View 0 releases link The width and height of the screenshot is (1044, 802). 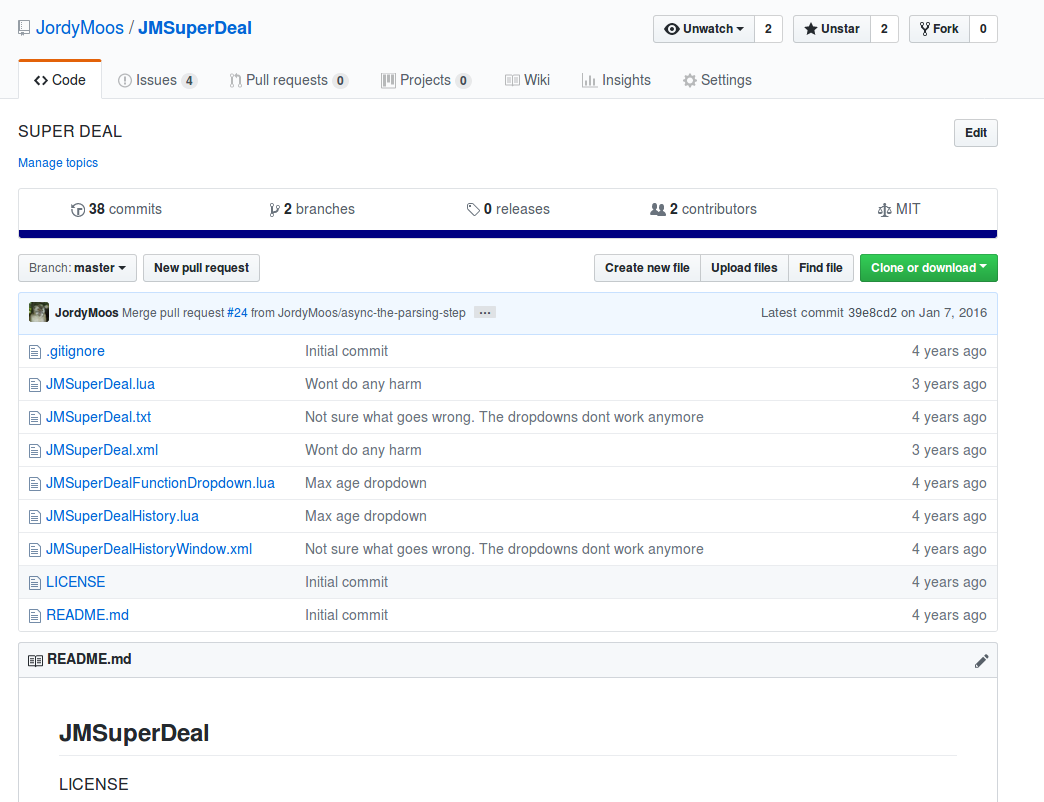(508, 209)
